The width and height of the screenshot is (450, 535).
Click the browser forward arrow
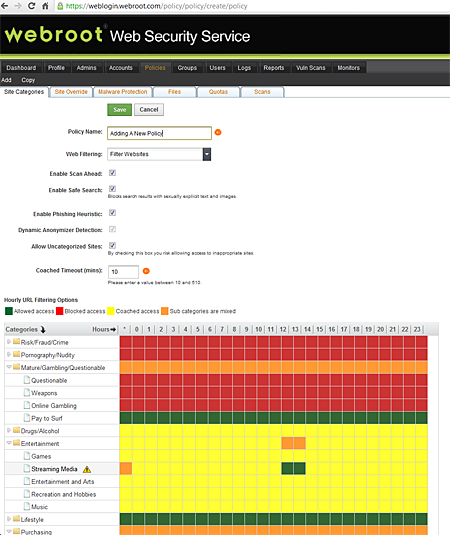[18, 6]
